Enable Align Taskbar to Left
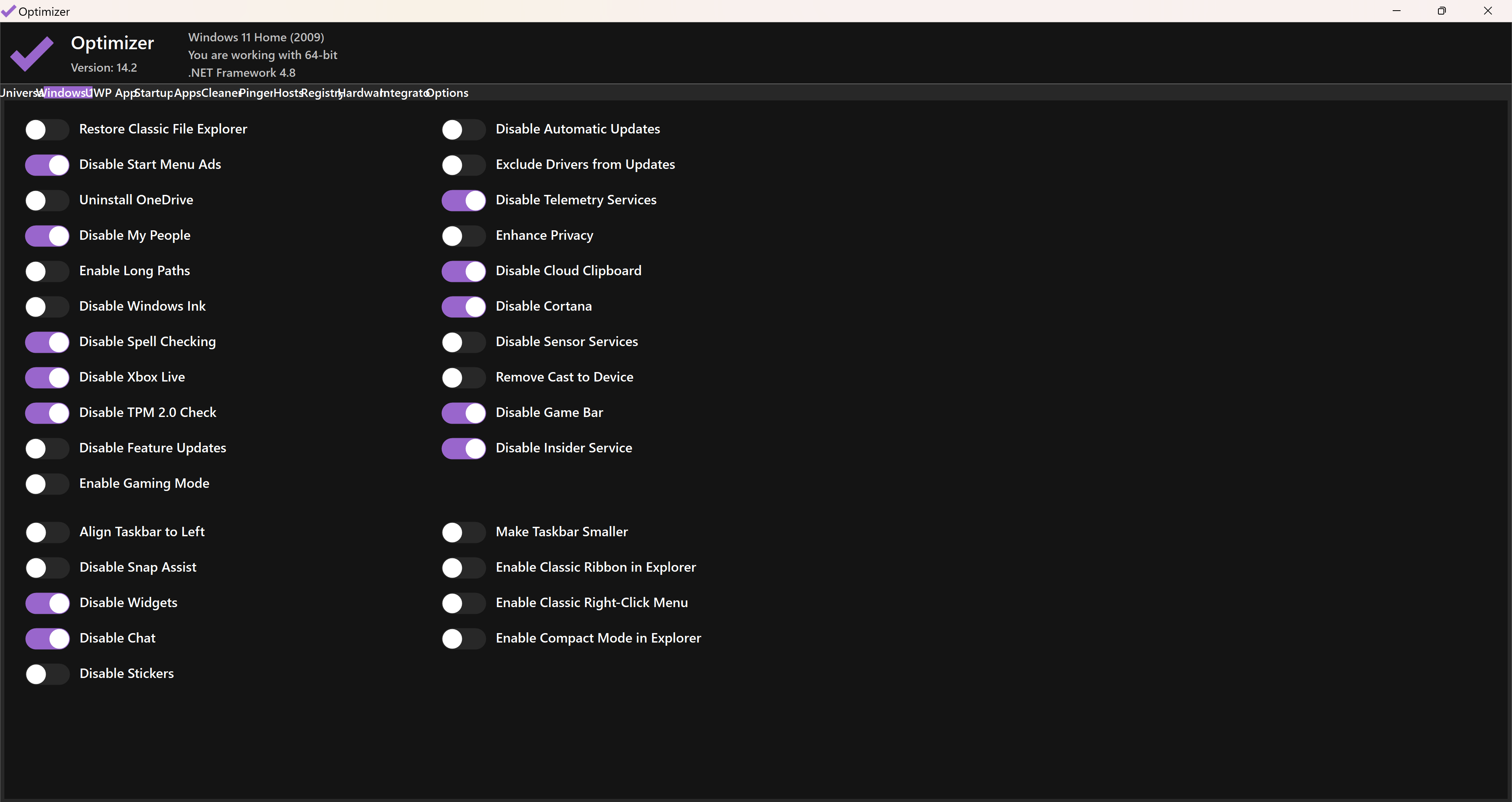This screenshot has width=1512, height=802. 47,533
